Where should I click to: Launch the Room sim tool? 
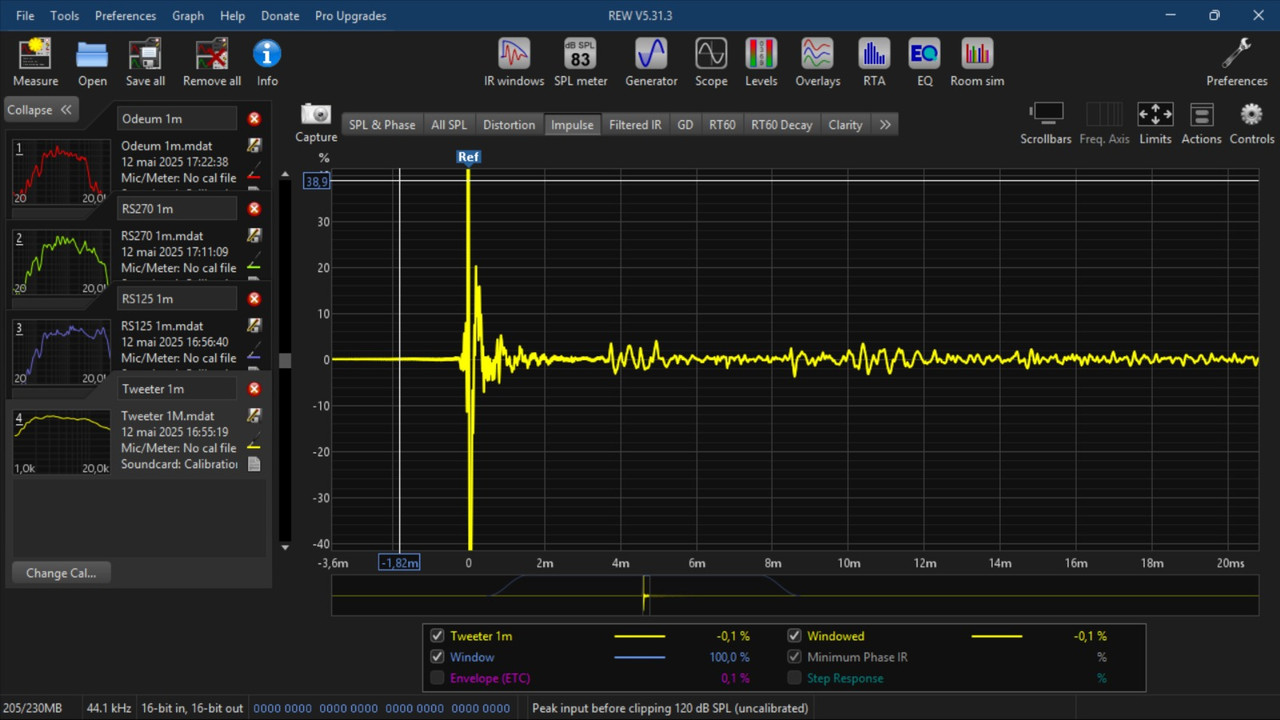pos(977,54)
